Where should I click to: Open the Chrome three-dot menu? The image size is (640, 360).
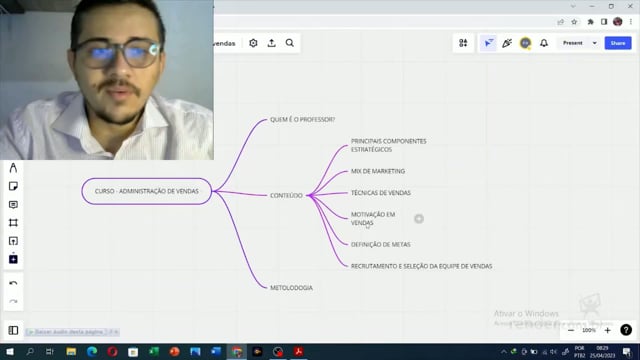click(x=631, y=22)
